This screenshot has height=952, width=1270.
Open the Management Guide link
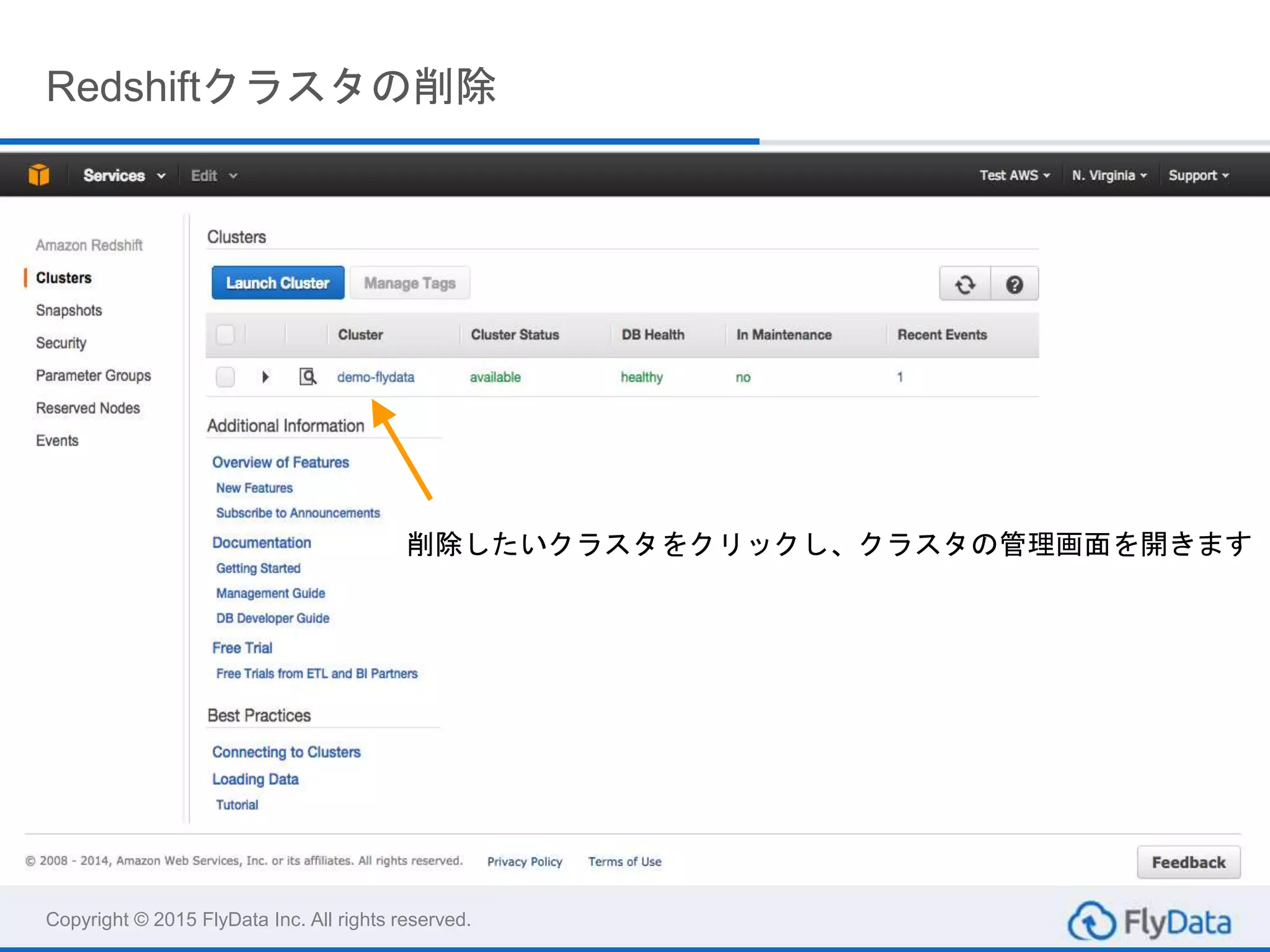(x=270, y=593)
